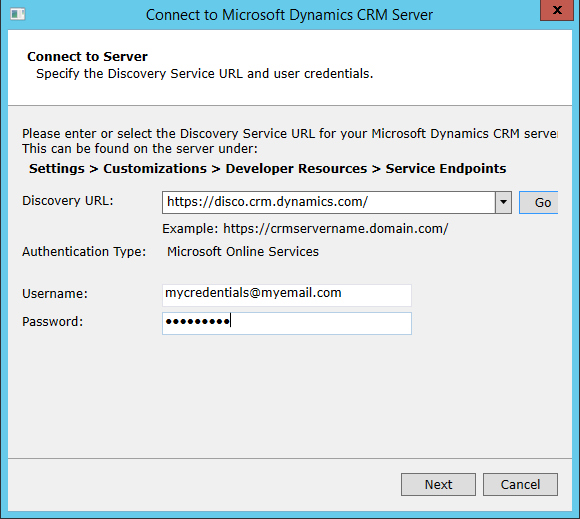Close the Connect to Microsoft Dynamics CRM Server dialog
This screenshot has width=580, height=519.
(557, 10)
